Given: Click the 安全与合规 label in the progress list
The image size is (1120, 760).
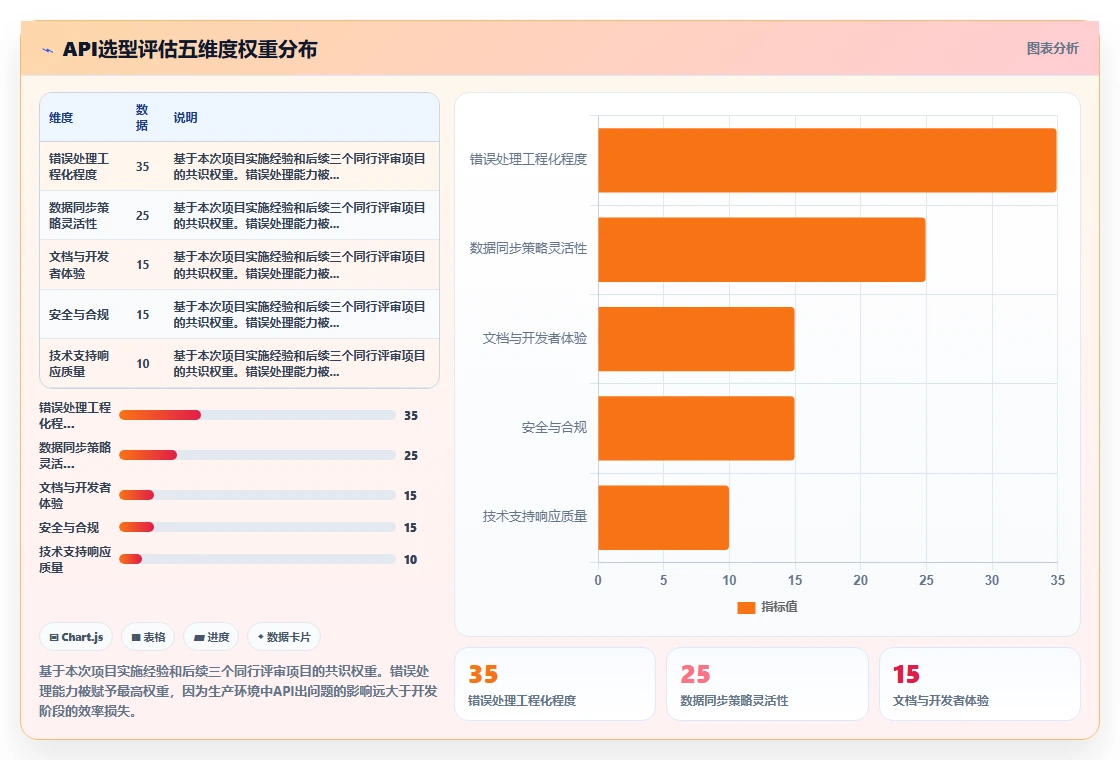Looking at the screenshot, I should 69,528.
